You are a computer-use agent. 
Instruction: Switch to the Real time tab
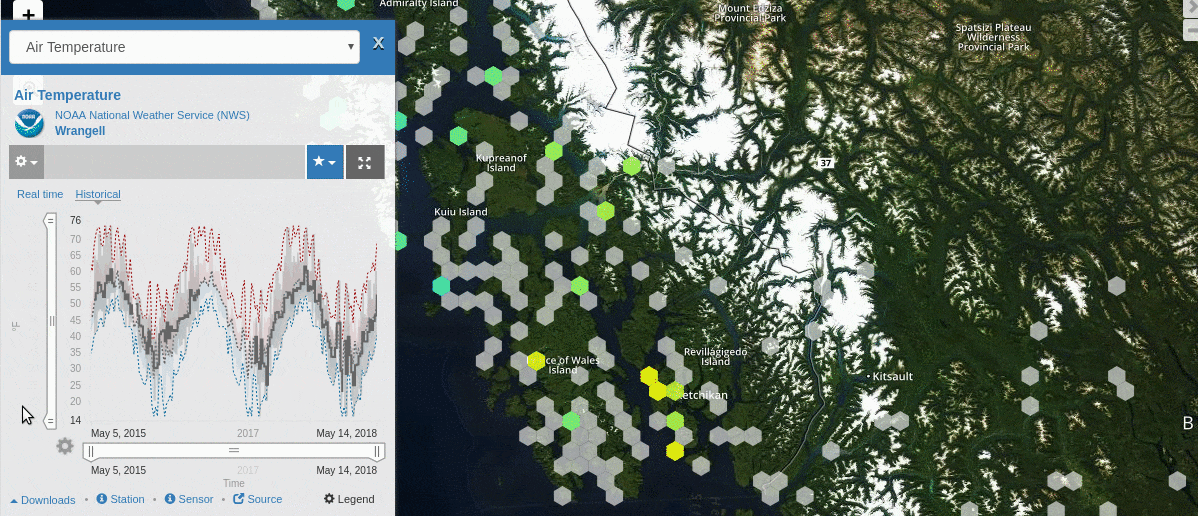point(40,194)
